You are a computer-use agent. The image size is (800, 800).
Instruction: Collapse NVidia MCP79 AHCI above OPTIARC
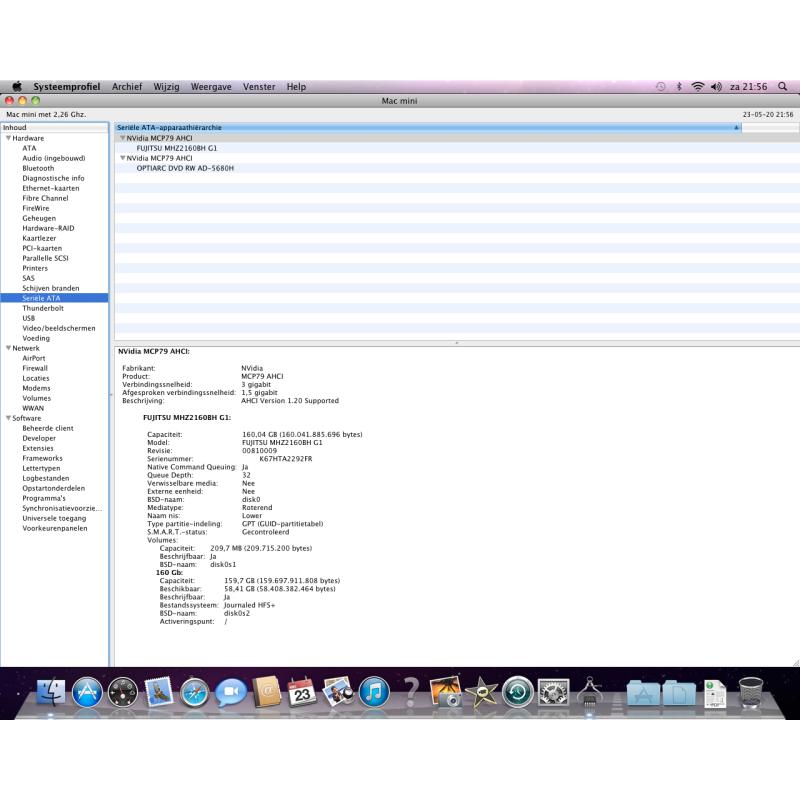tap(122, 158)
